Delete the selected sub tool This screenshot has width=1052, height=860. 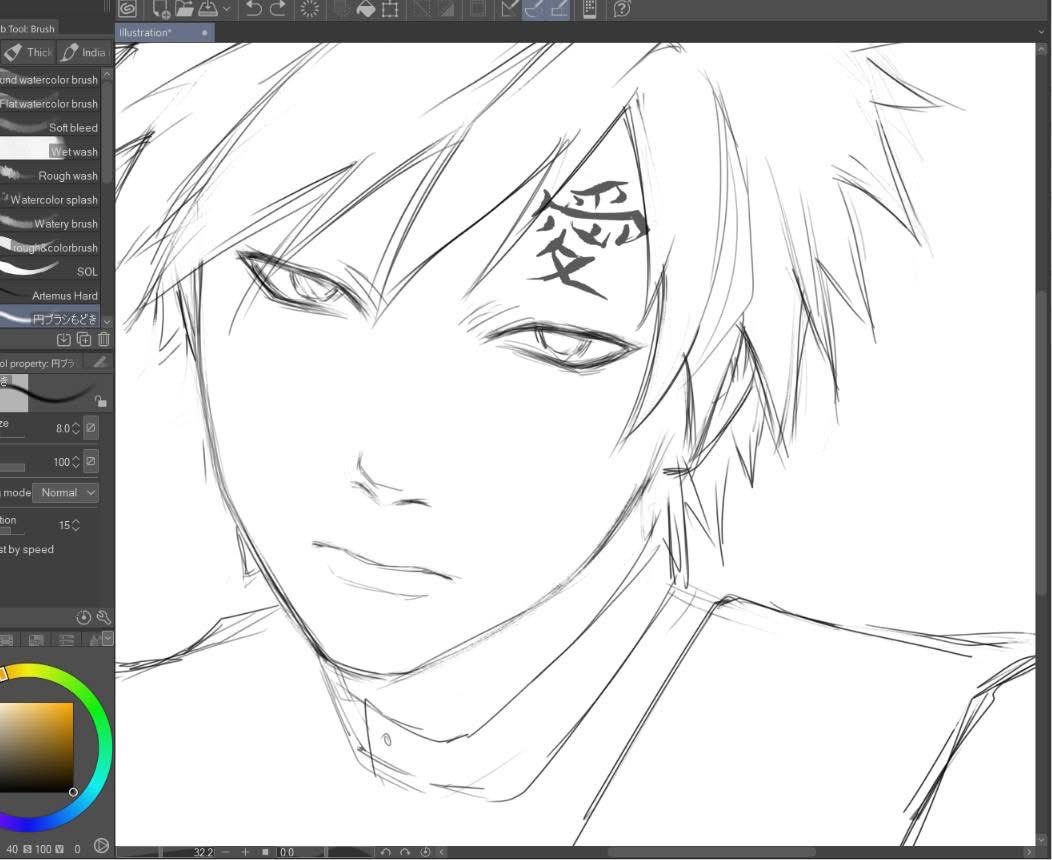click(104, 339)
